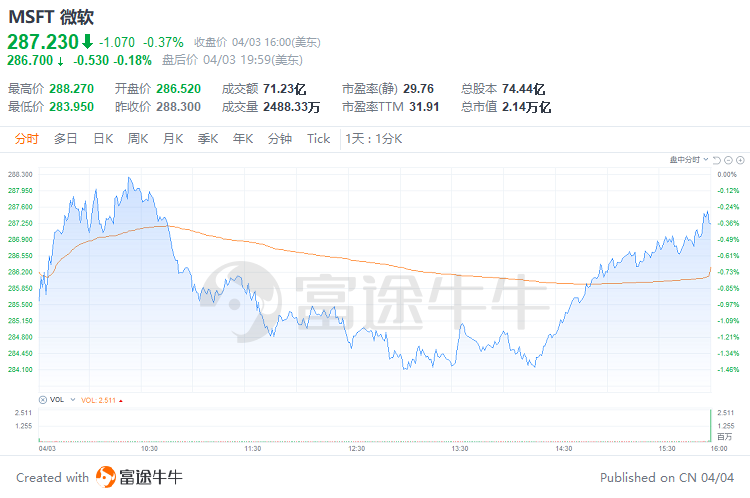
Task: Switch to the 年K tab
Action: click(x=243, y=139)
